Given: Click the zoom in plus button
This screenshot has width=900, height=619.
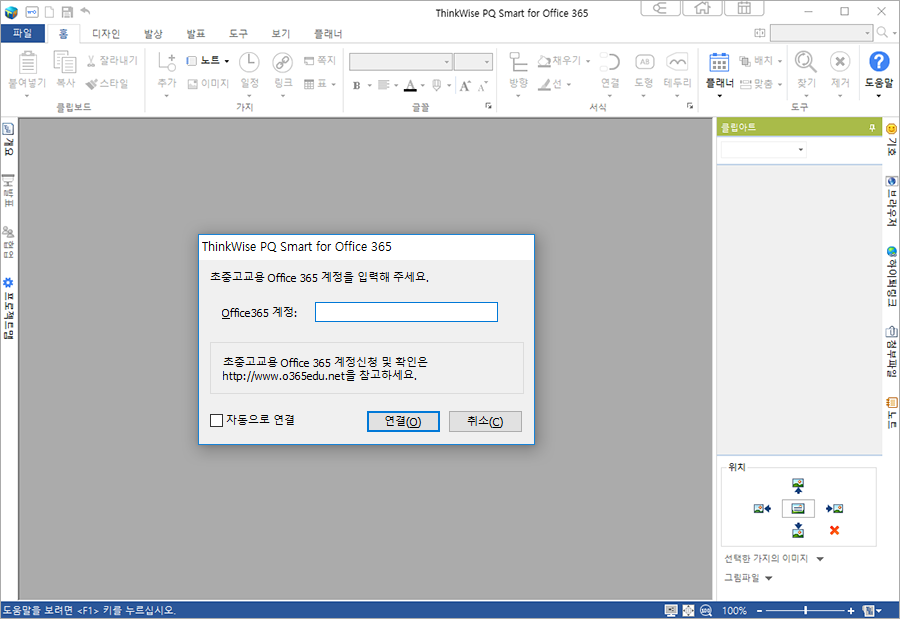Looking at the screenshot, I should click(x=851, y=610).
